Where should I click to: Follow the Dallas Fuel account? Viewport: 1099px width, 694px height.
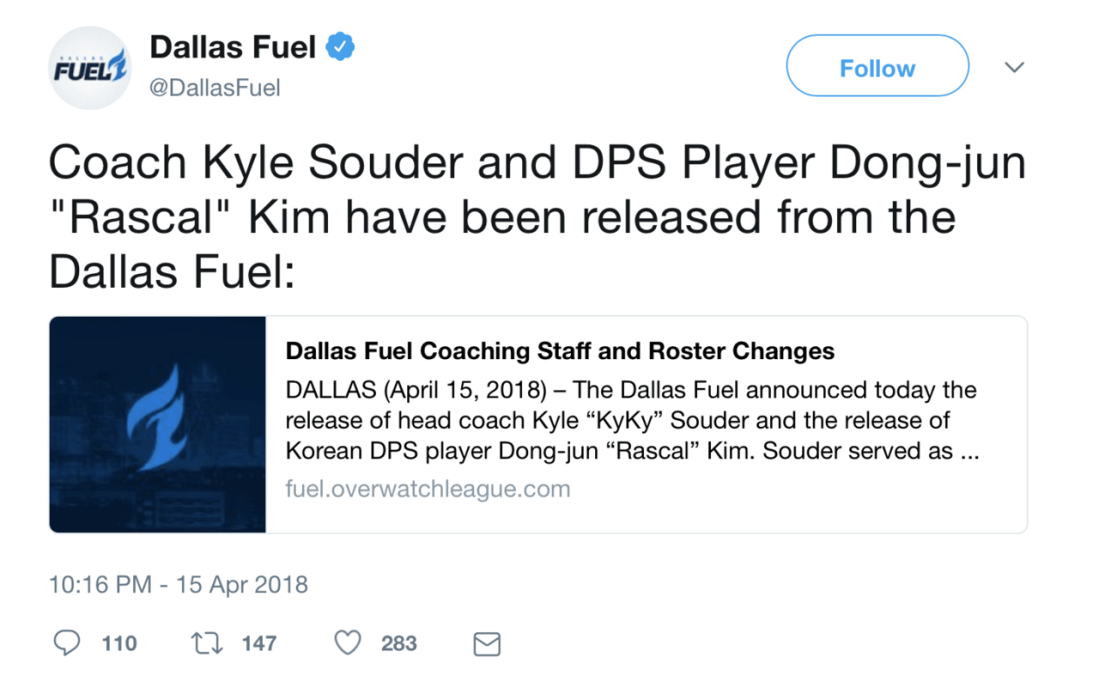[877, 68]
